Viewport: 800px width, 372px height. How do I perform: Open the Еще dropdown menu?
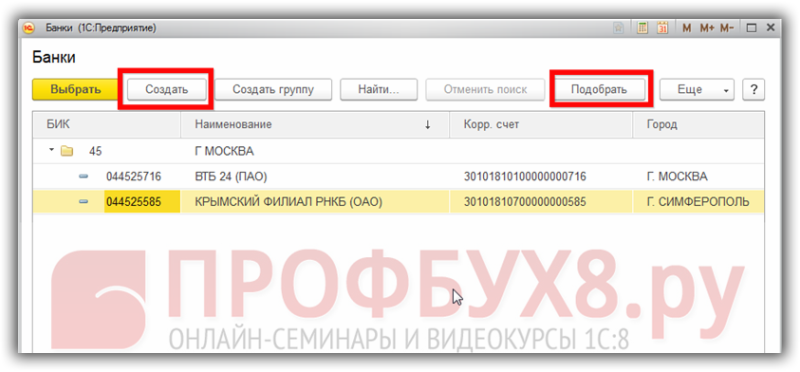click(x=697, y=89)
